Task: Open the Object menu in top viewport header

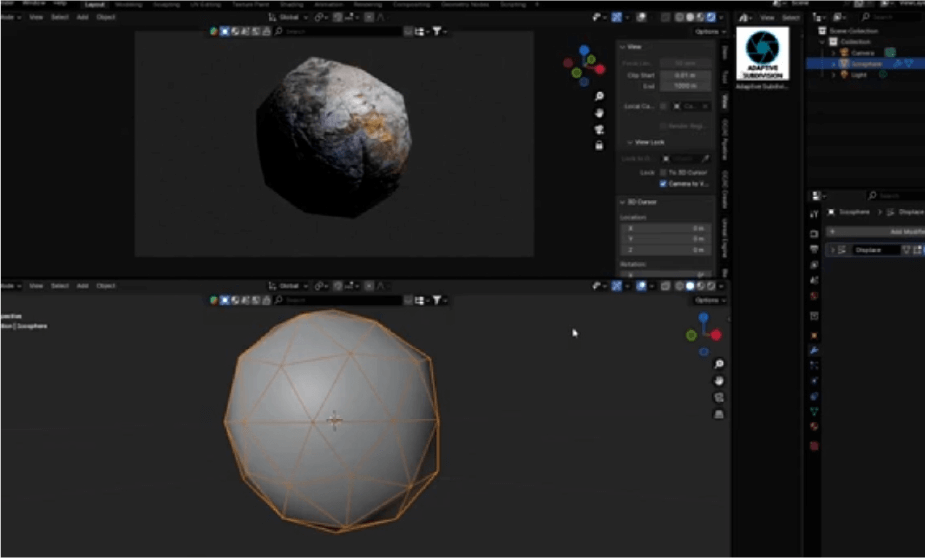Action: 106,17
